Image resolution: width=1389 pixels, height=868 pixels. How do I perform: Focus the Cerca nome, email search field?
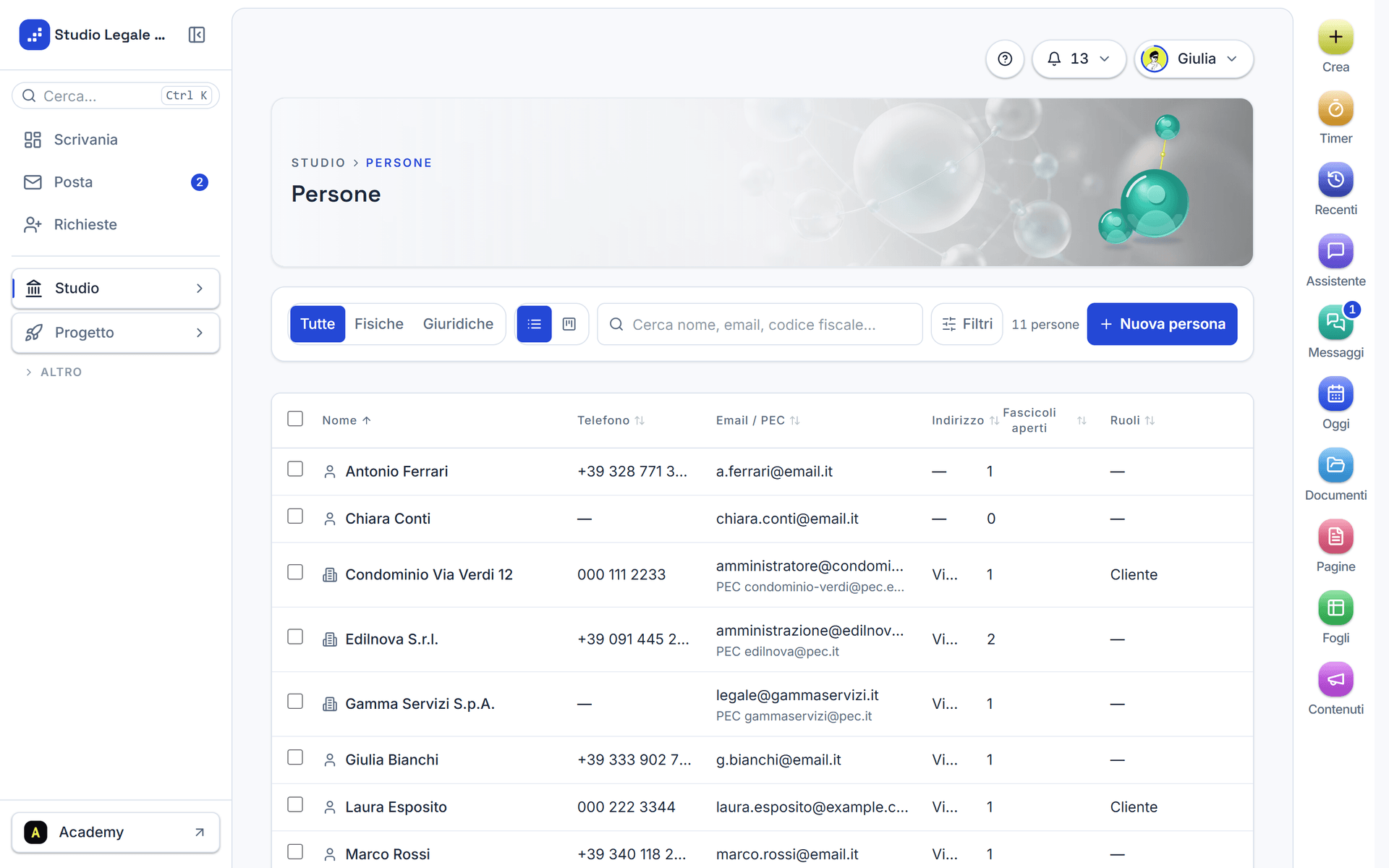(760, 324)
